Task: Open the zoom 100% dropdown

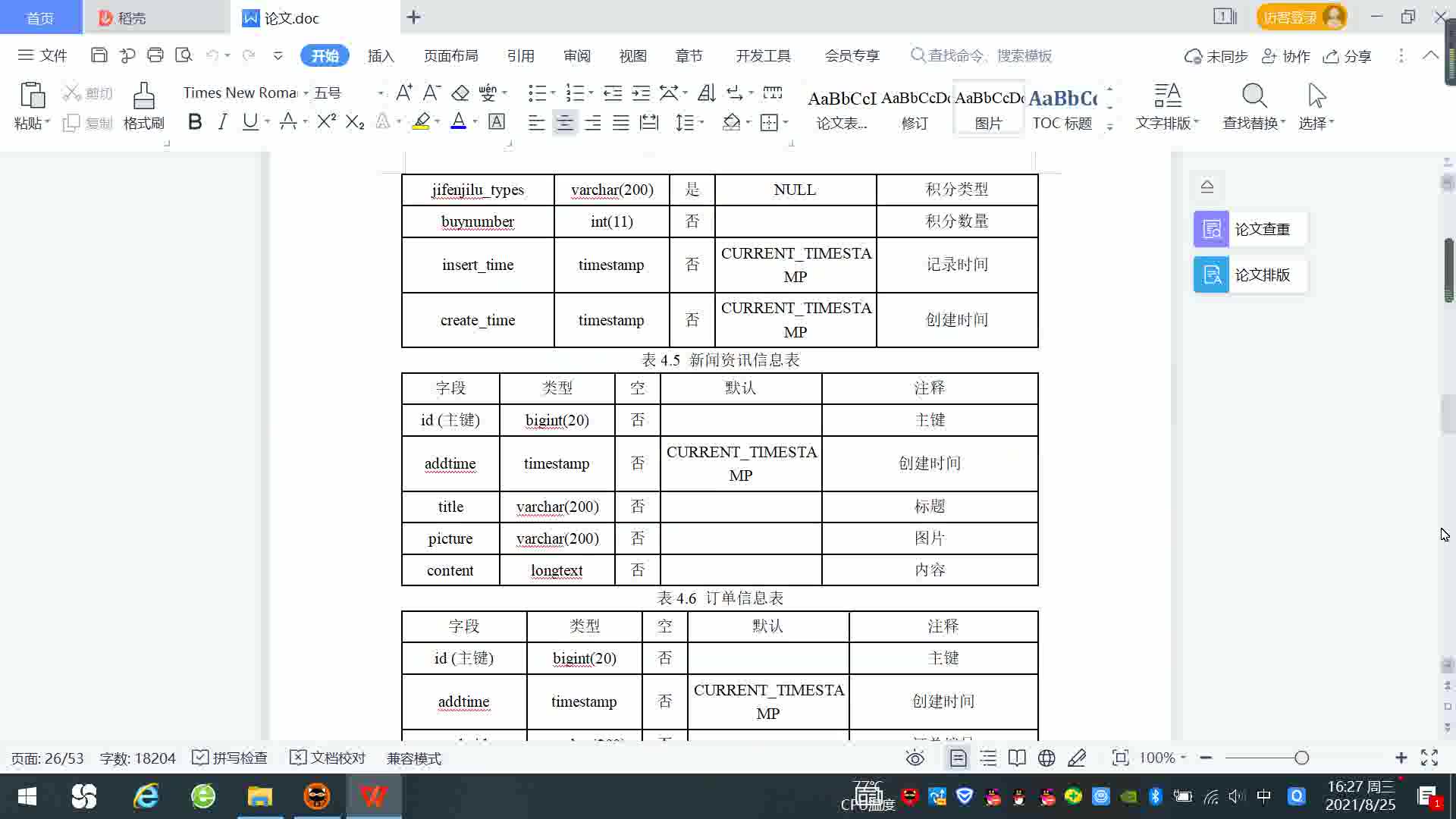Action: (1163, 758)
